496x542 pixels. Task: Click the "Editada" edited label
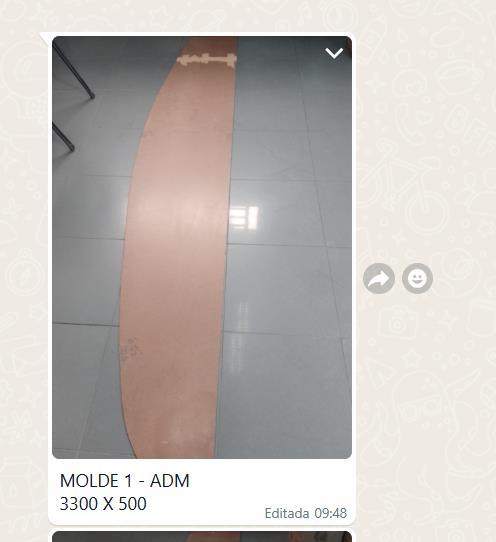[287, 513]
